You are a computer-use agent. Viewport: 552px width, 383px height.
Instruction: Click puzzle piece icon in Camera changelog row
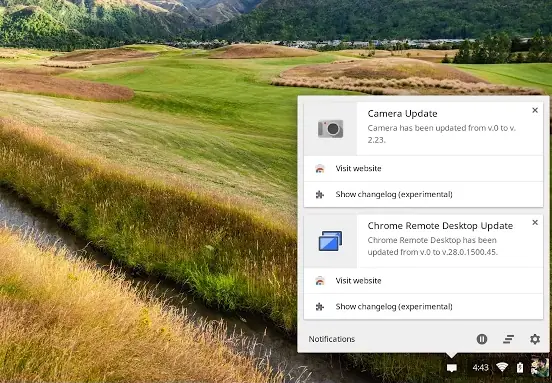click(x=320, y=194)
